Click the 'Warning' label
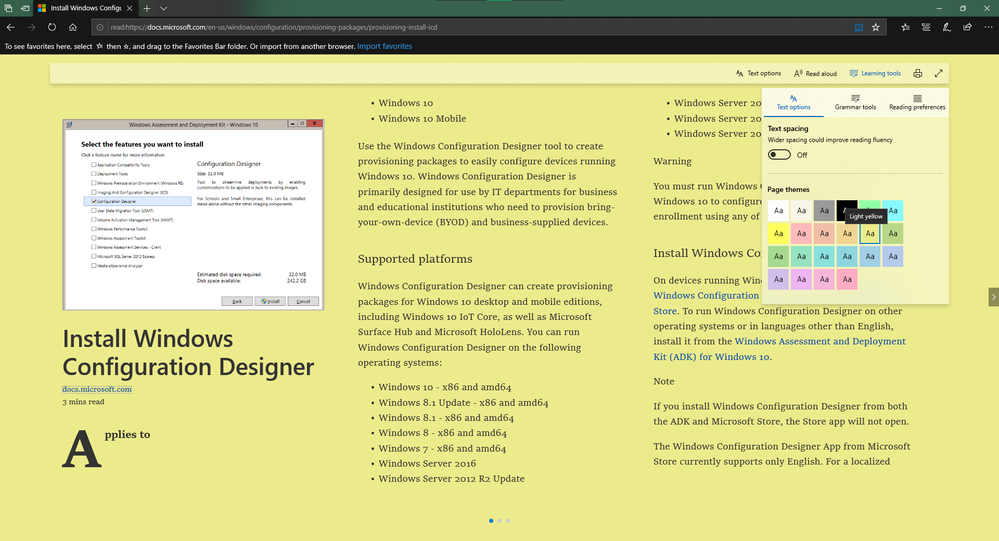999x541 pixels. coord(672,161)
